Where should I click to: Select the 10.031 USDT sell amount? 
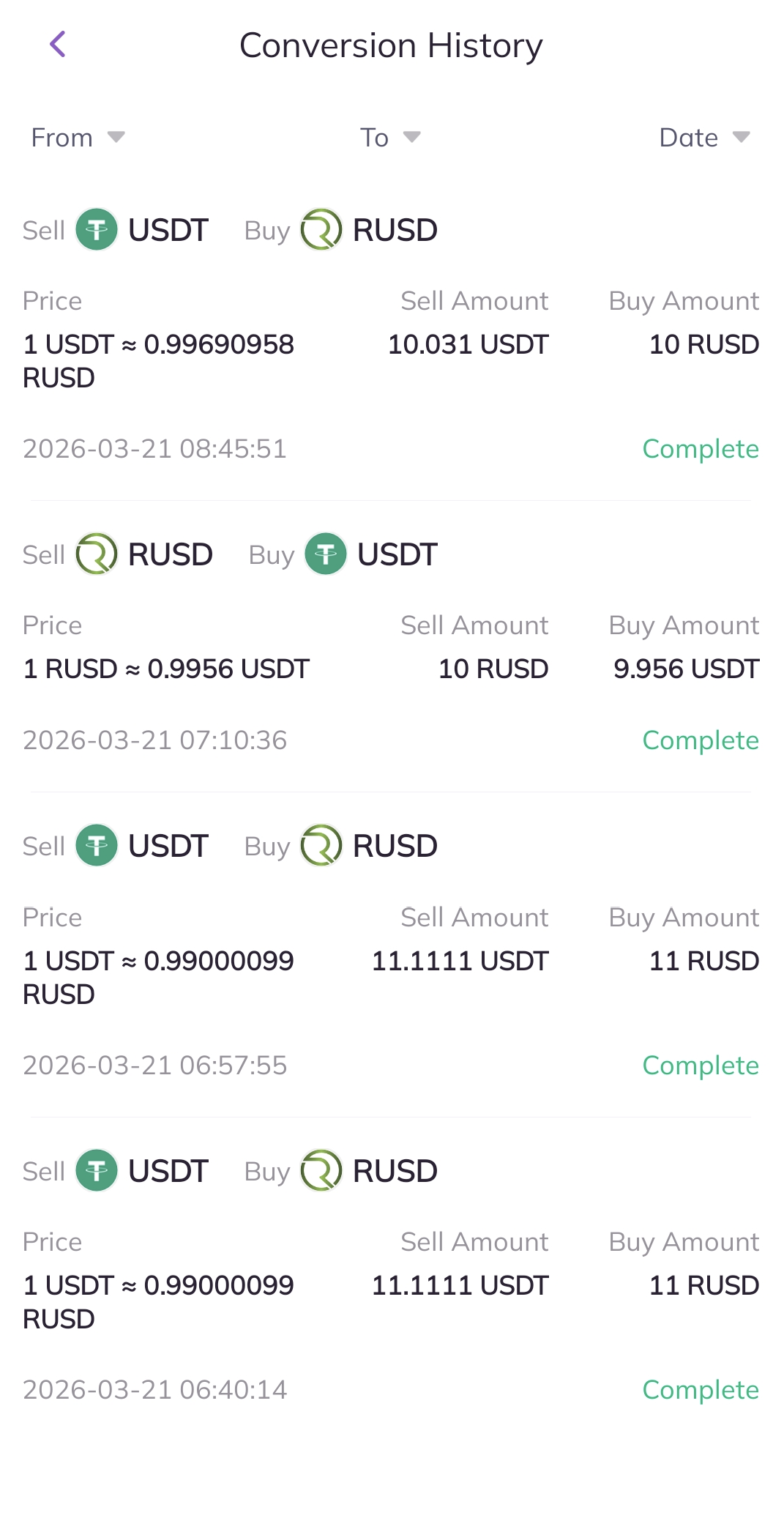click(468, 344)
